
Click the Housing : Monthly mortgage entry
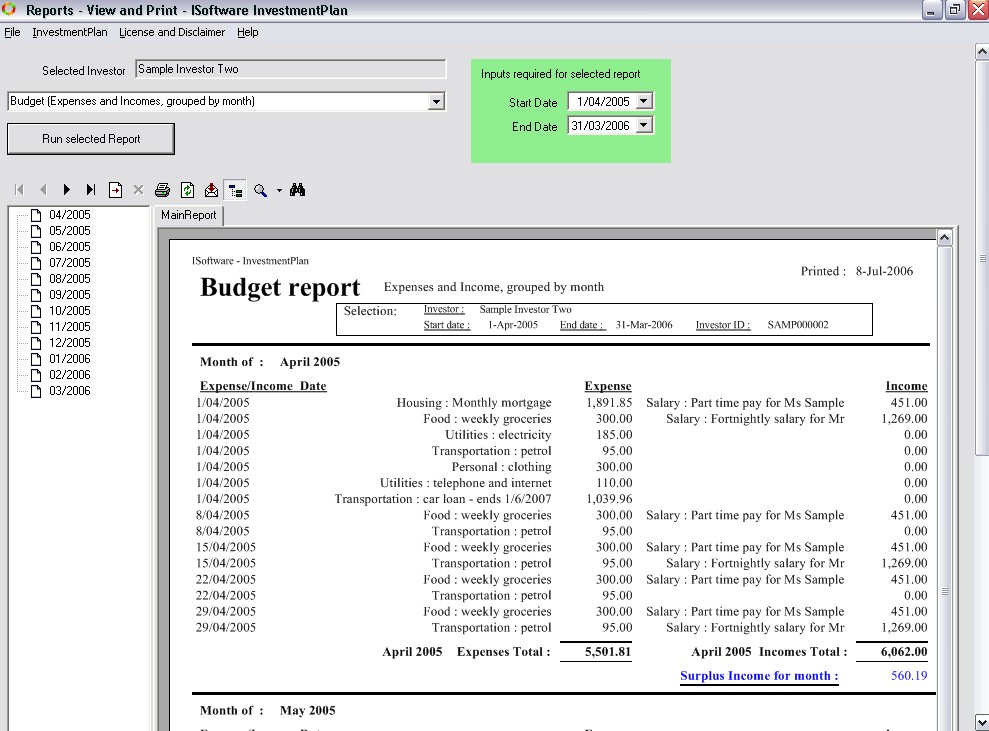474,402
